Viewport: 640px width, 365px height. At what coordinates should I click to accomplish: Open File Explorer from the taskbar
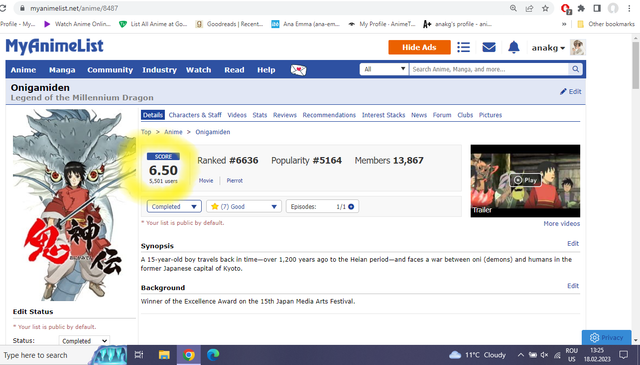[164, 354]
